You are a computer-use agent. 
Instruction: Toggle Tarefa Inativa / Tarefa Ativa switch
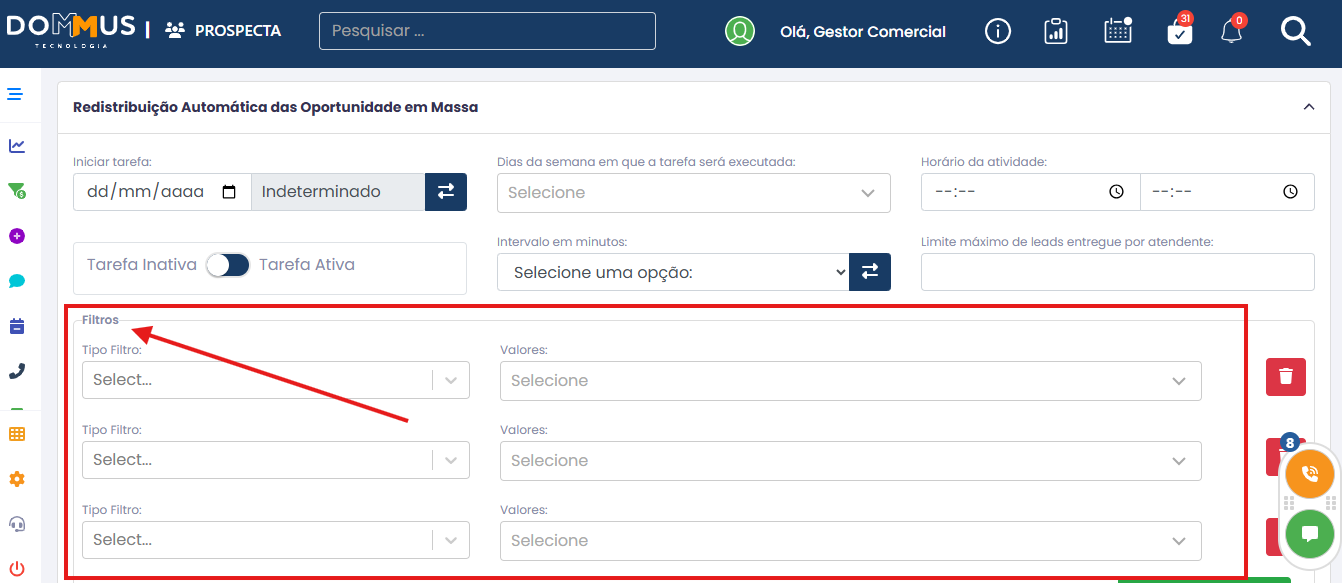point(227,265)
